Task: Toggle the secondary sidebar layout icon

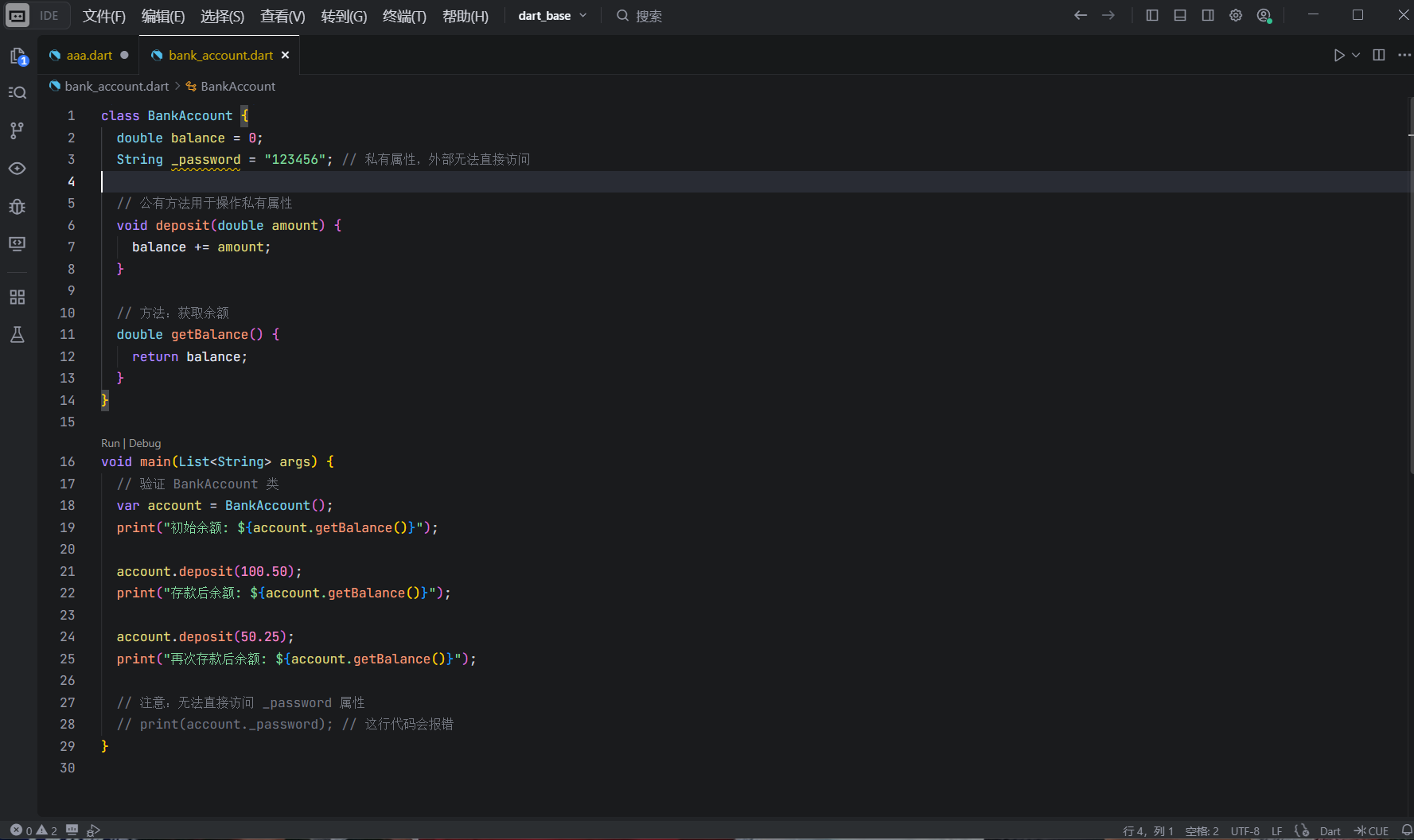Action: [1208, 15]
